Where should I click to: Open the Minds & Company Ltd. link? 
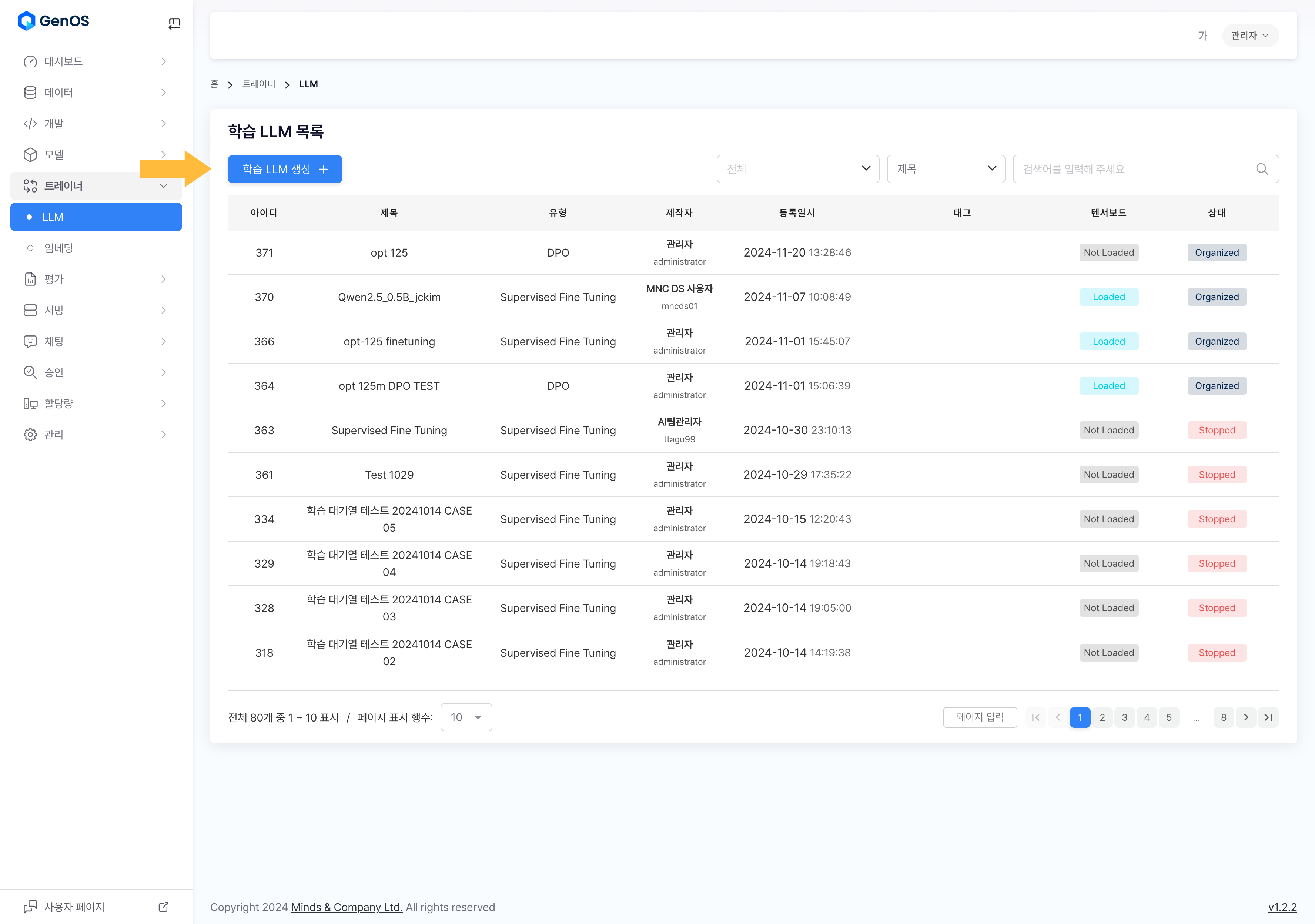click(x=347, y=907)
